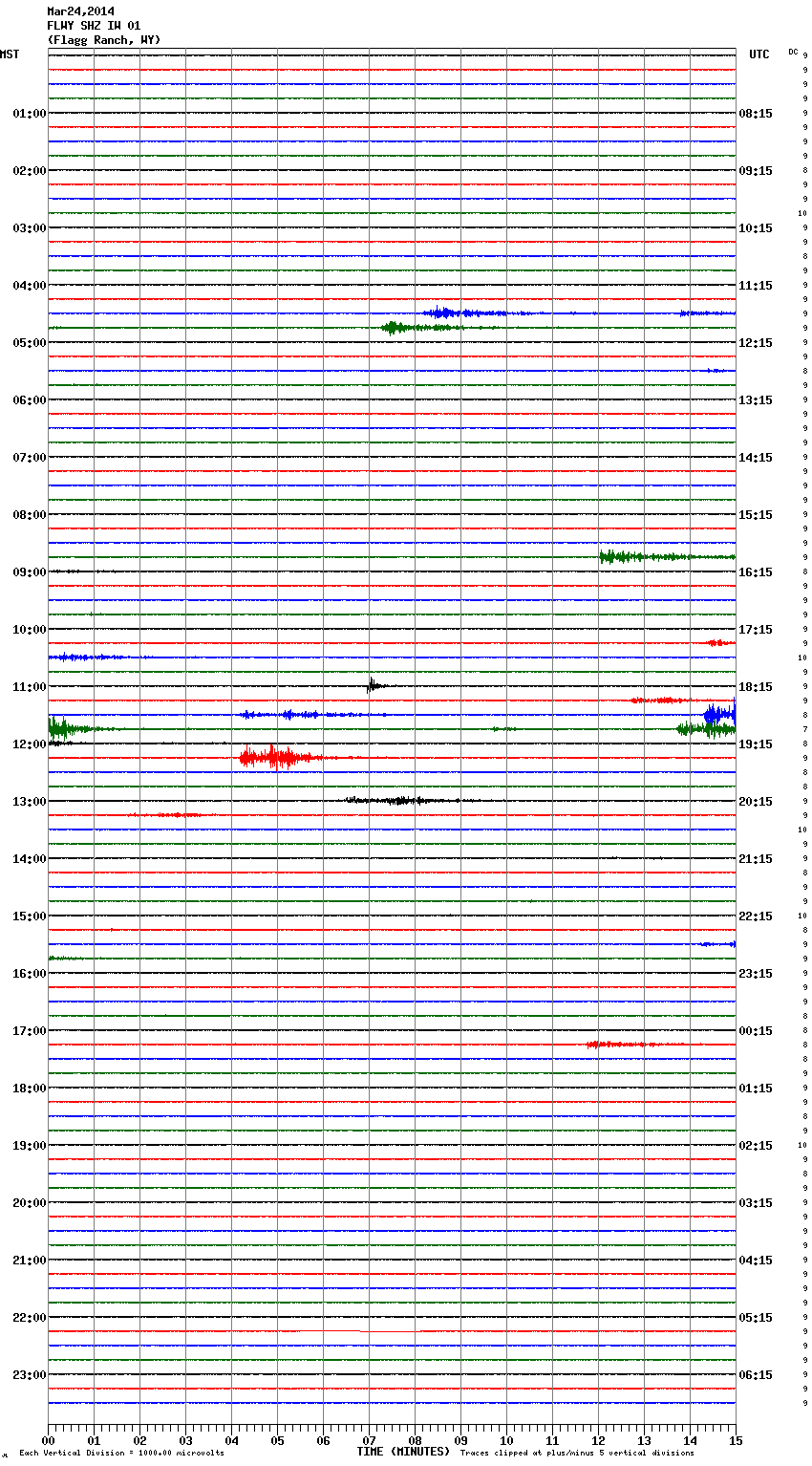Click the minute 12 axis tick label
Screen dimensions: 812x1466
coord(598,1440)
